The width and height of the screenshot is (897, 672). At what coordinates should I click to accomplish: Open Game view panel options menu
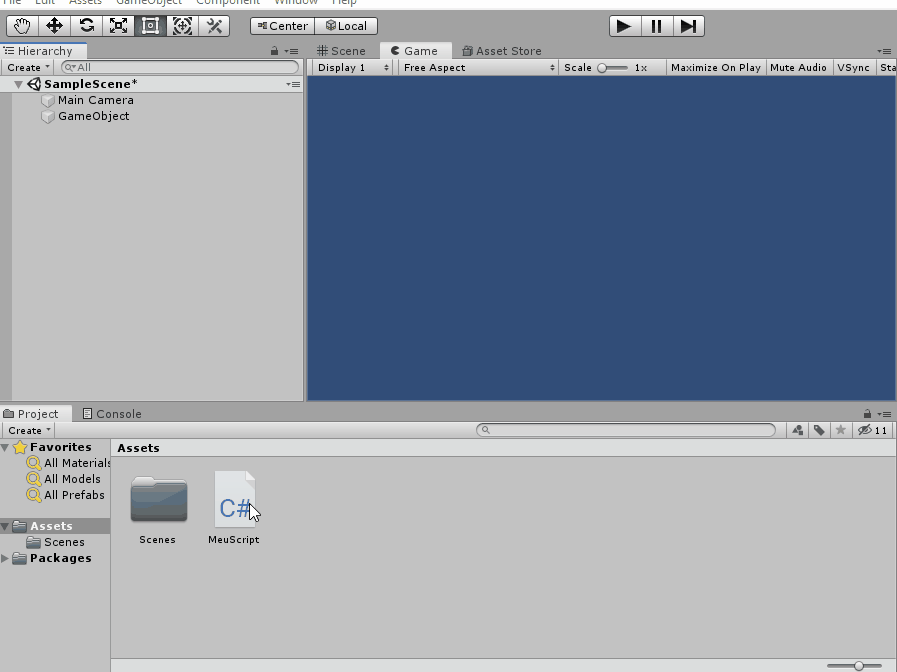884,51
